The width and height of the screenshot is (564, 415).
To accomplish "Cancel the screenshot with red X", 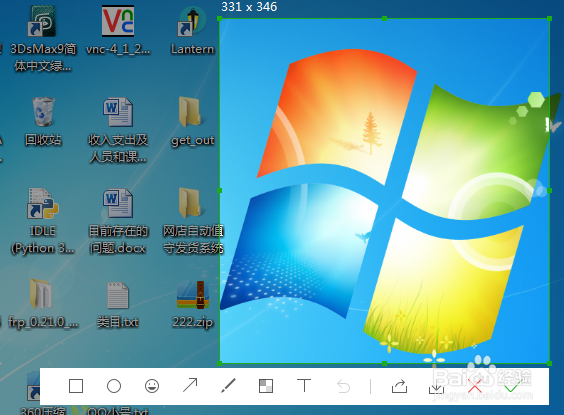I will tap(474, 387).
